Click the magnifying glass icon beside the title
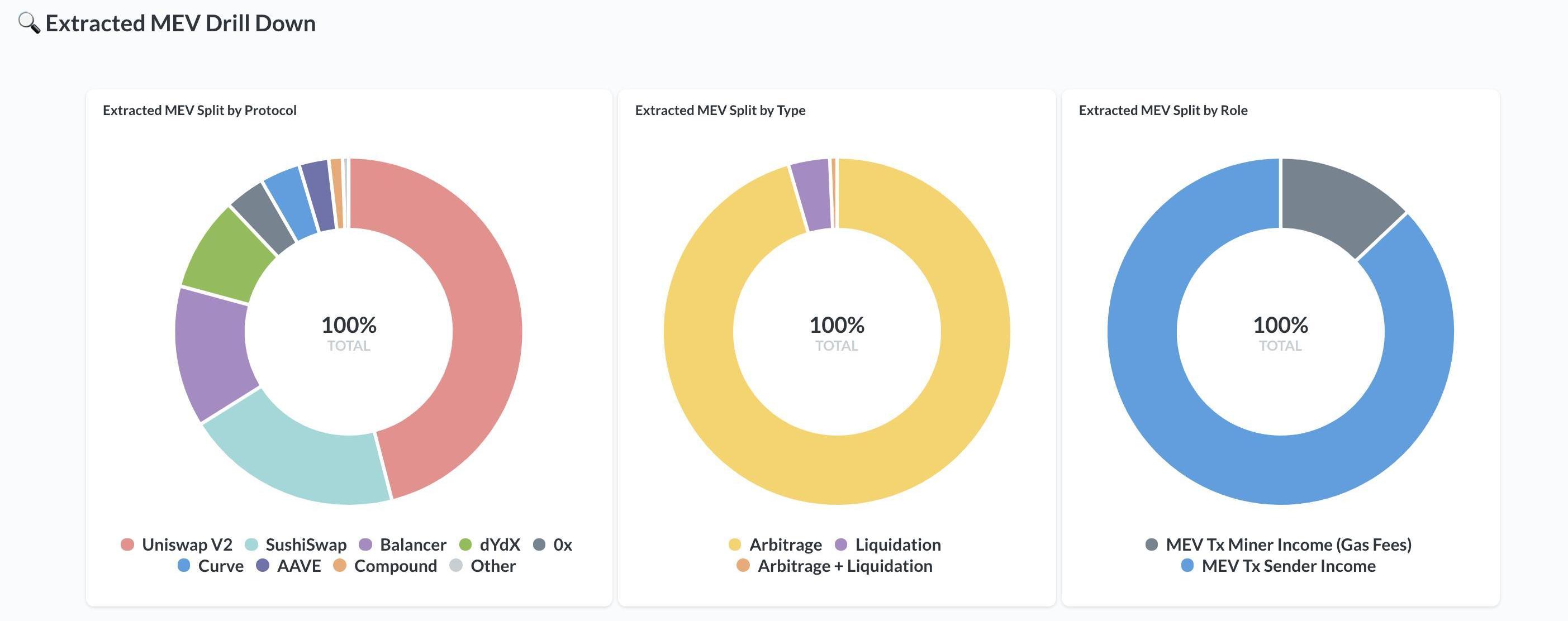Screen dimensions: 1568x621 [28, 23]
